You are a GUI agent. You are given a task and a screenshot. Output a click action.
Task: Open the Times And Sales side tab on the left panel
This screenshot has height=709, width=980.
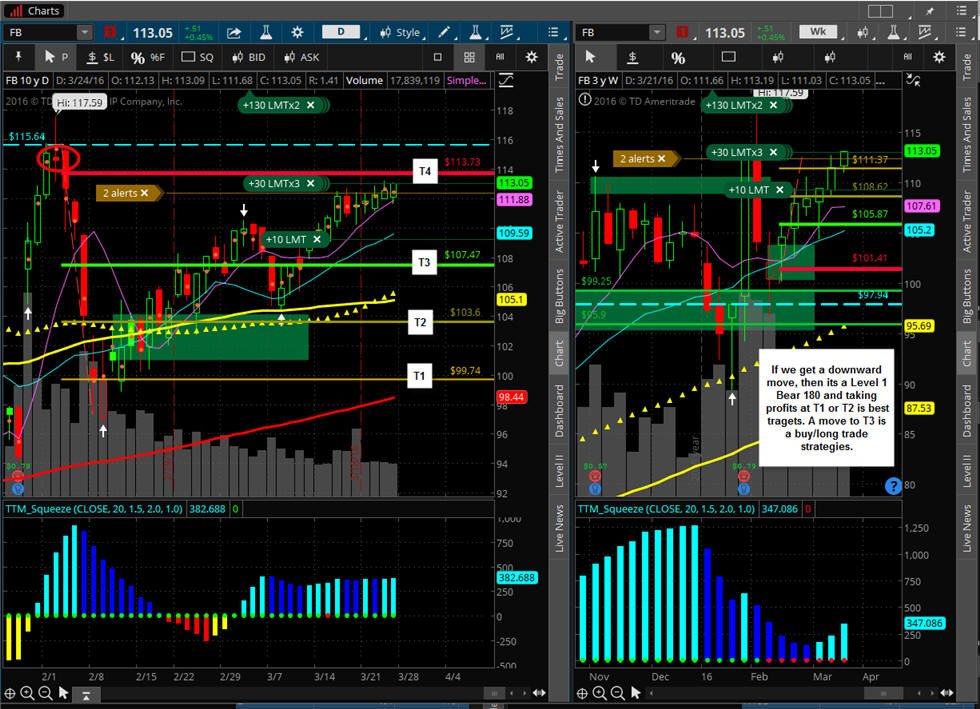[559, 134]
